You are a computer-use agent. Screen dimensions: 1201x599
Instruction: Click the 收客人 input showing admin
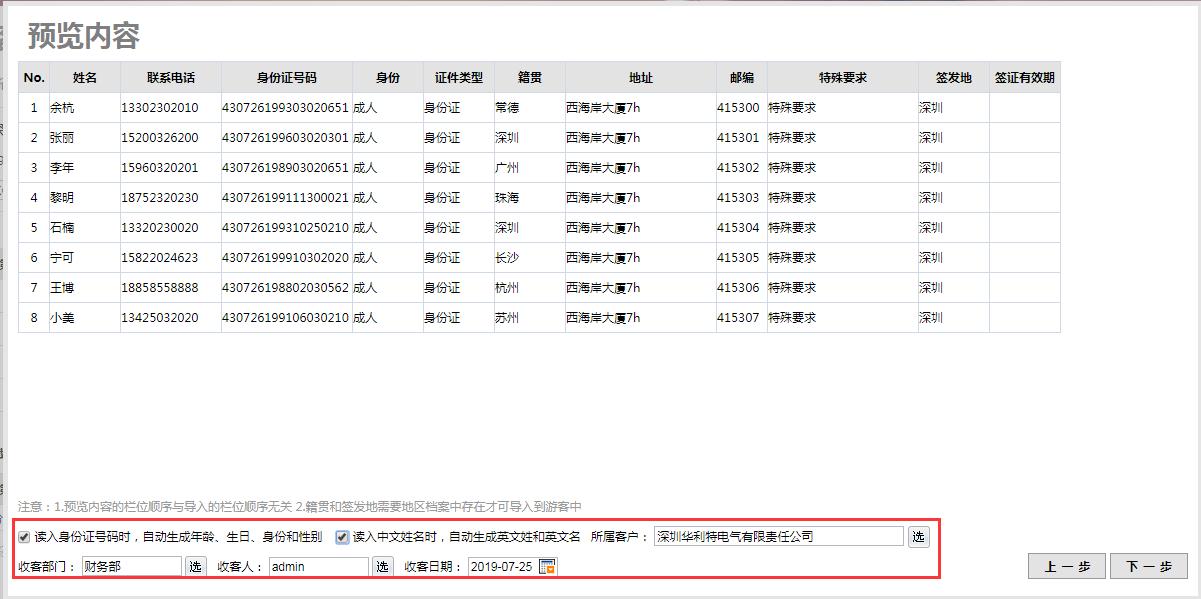tap(318, 567)
